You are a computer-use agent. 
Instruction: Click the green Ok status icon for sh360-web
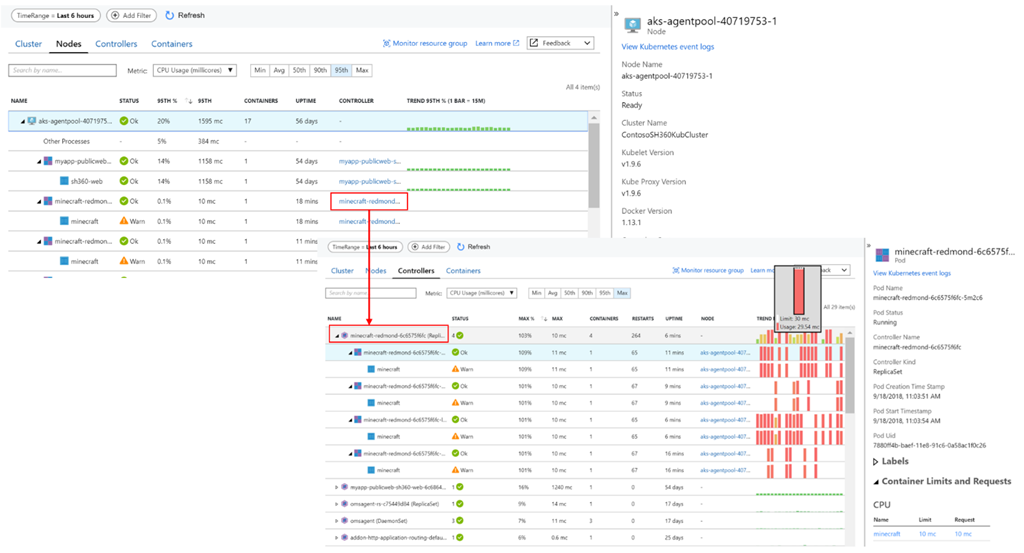[x=124, y=181]
